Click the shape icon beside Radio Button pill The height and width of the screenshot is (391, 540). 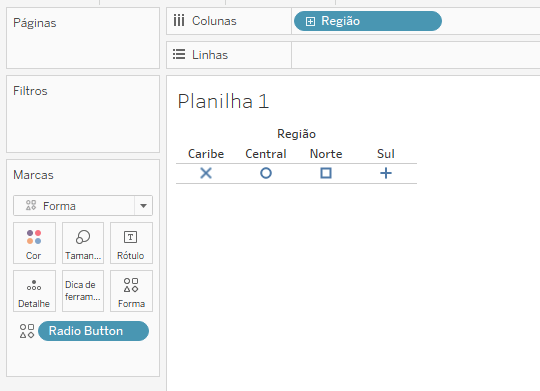point(27,331)
